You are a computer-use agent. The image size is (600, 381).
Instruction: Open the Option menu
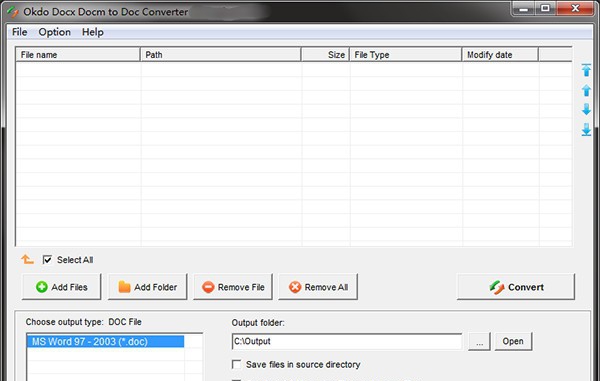(54, 32)
